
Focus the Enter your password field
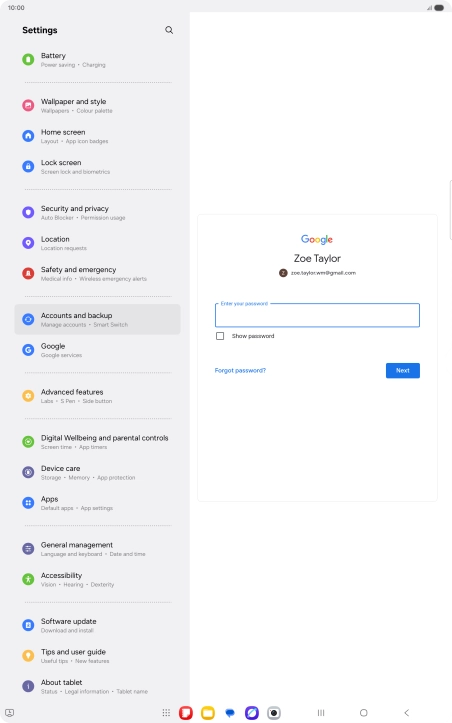click(317, 315)
